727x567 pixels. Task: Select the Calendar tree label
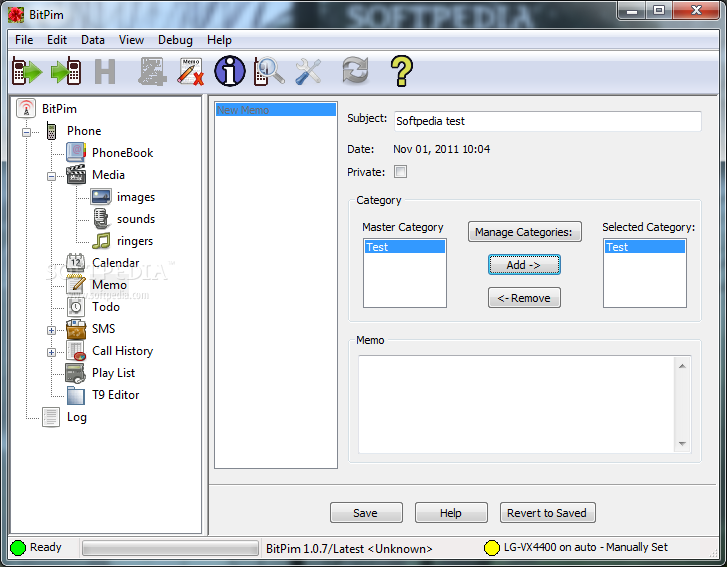115,263
